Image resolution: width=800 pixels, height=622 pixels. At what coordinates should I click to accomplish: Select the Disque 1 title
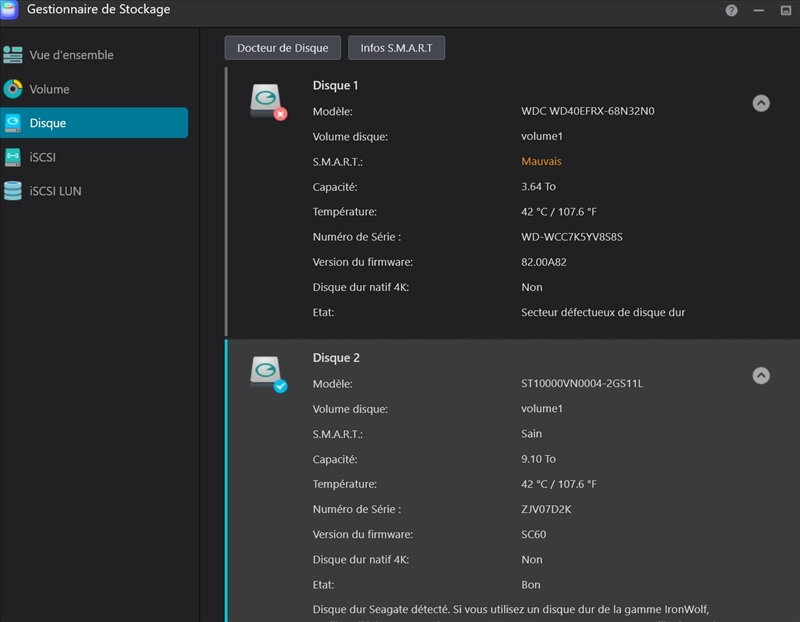tap(335, 86)
